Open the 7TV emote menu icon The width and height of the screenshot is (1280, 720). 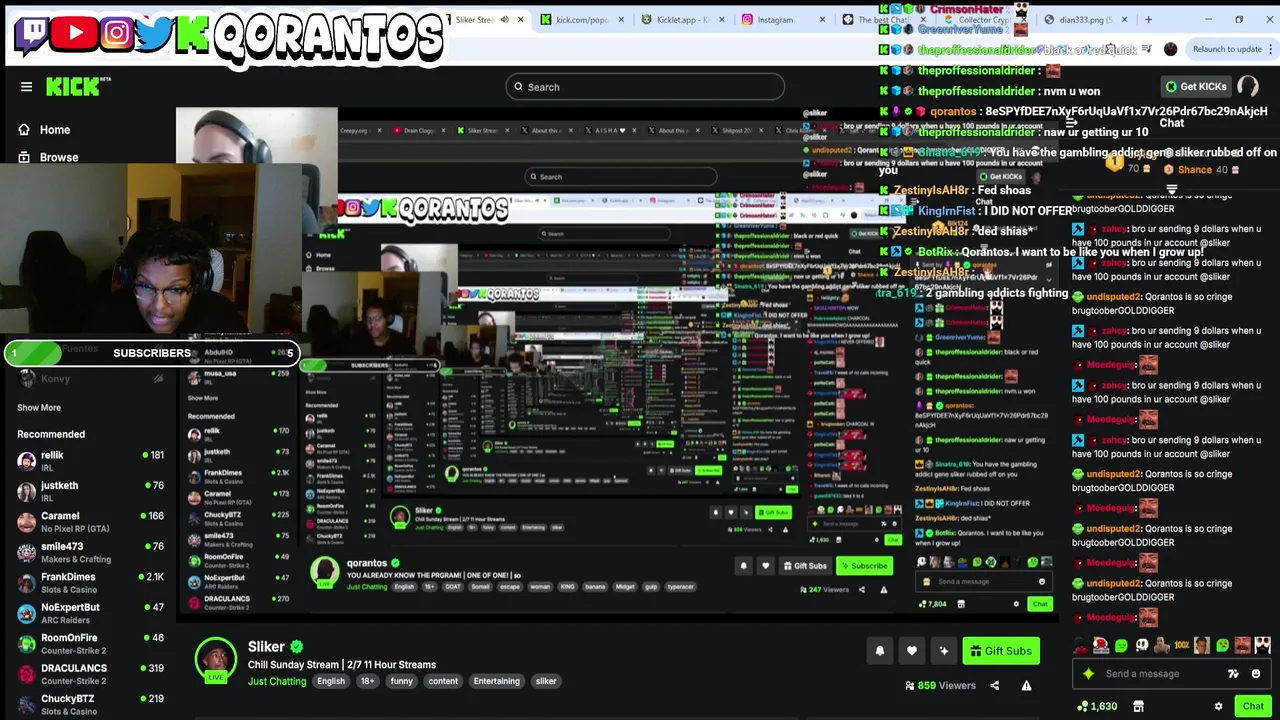(x=1233, y=674)
